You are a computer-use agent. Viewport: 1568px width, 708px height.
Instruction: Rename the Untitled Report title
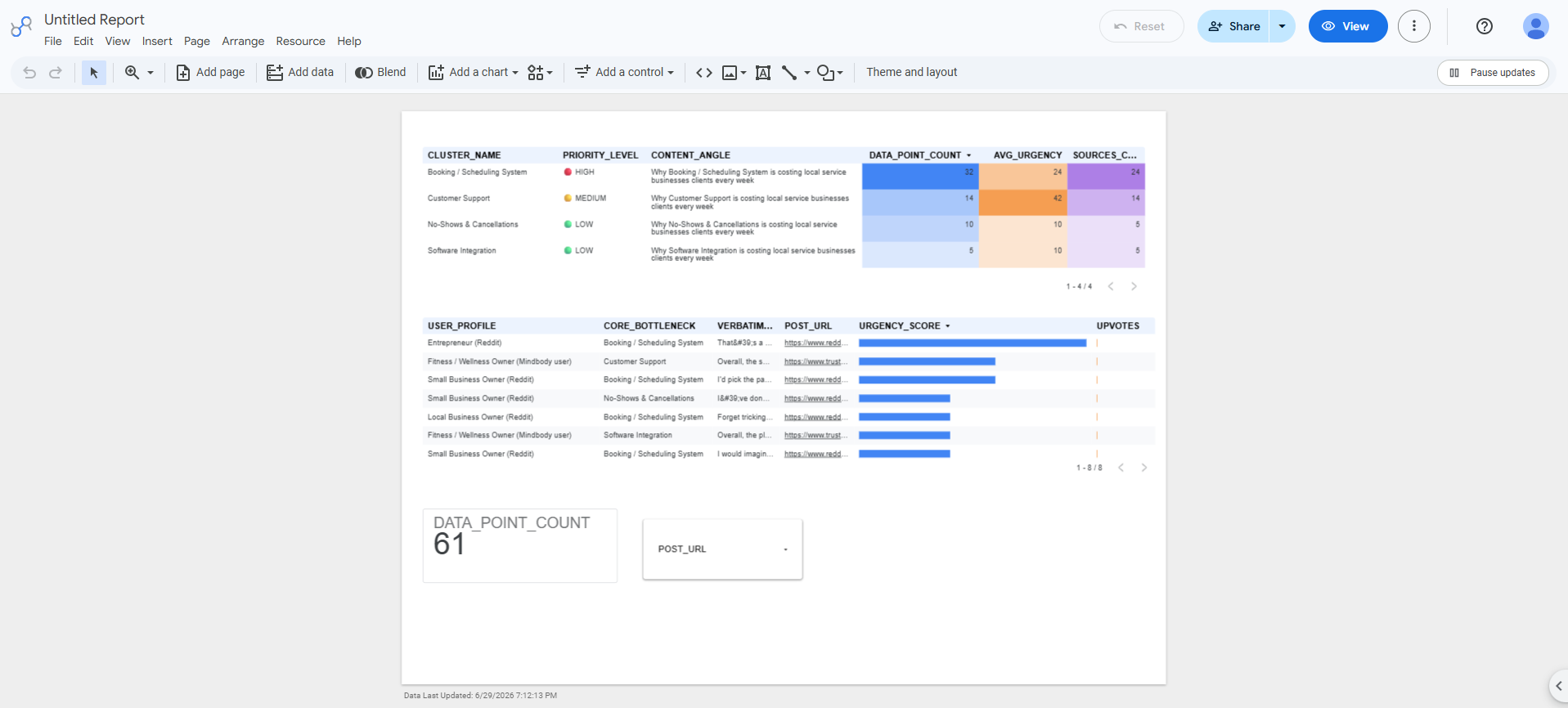(94, 20)
